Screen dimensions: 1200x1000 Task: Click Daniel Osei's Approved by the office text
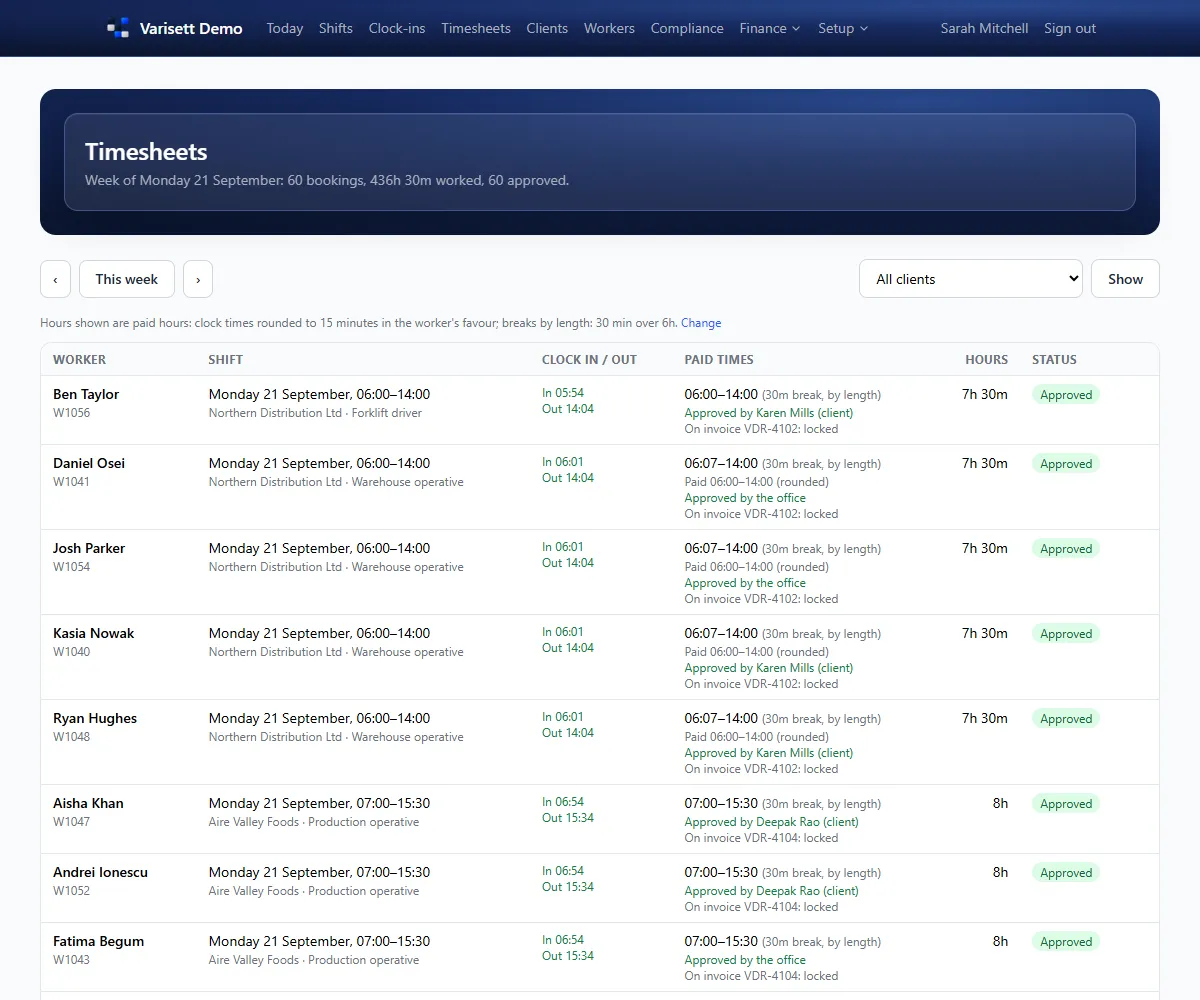click(x=745, y=498)
